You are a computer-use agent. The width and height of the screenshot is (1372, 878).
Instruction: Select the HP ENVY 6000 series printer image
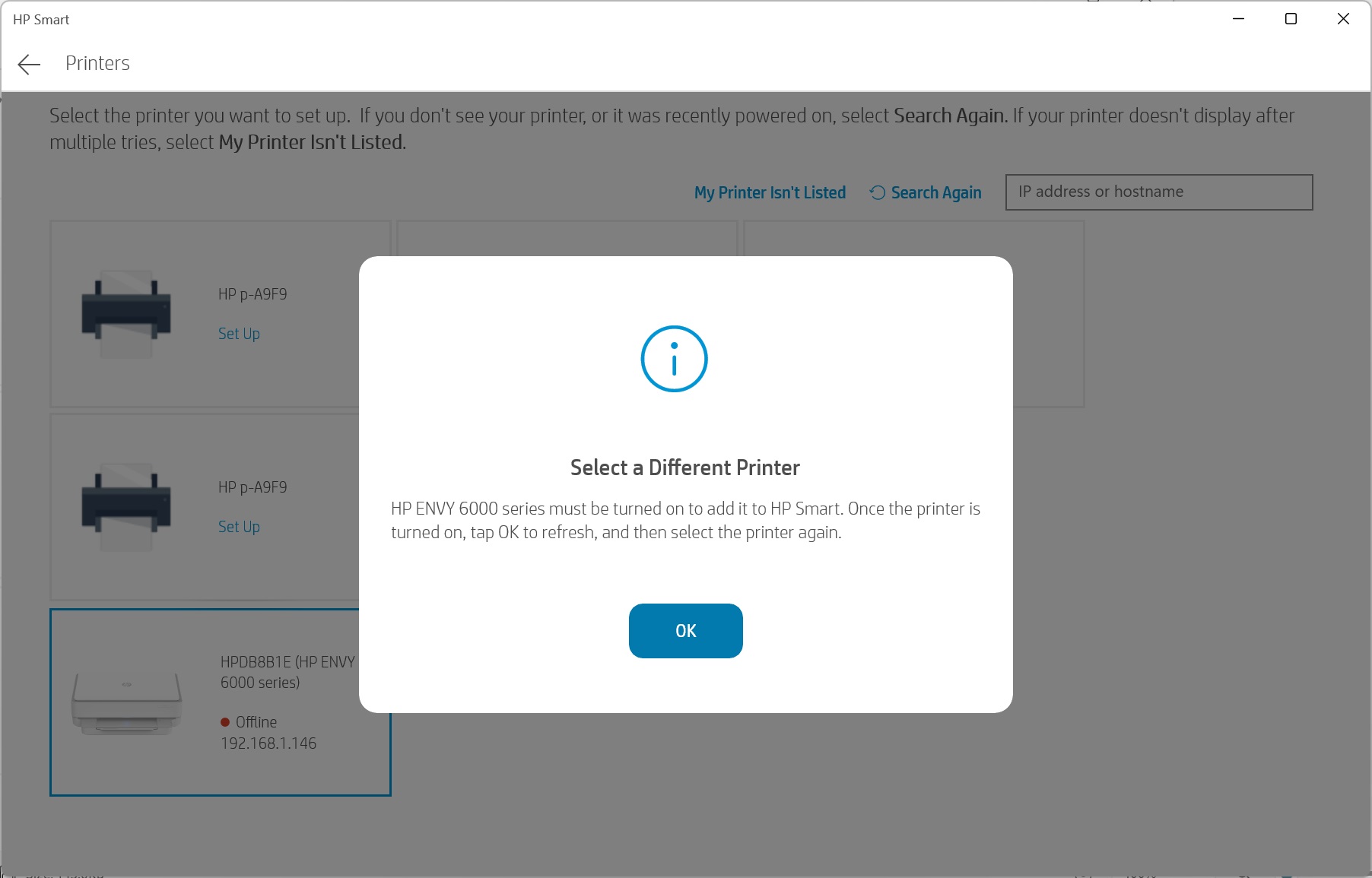coord(127,702)
